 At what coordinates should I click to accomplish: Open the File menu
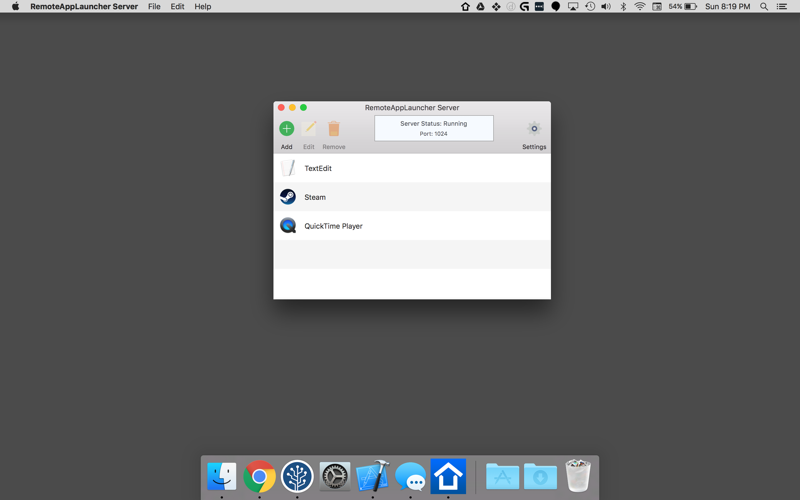tap(154, 7)
